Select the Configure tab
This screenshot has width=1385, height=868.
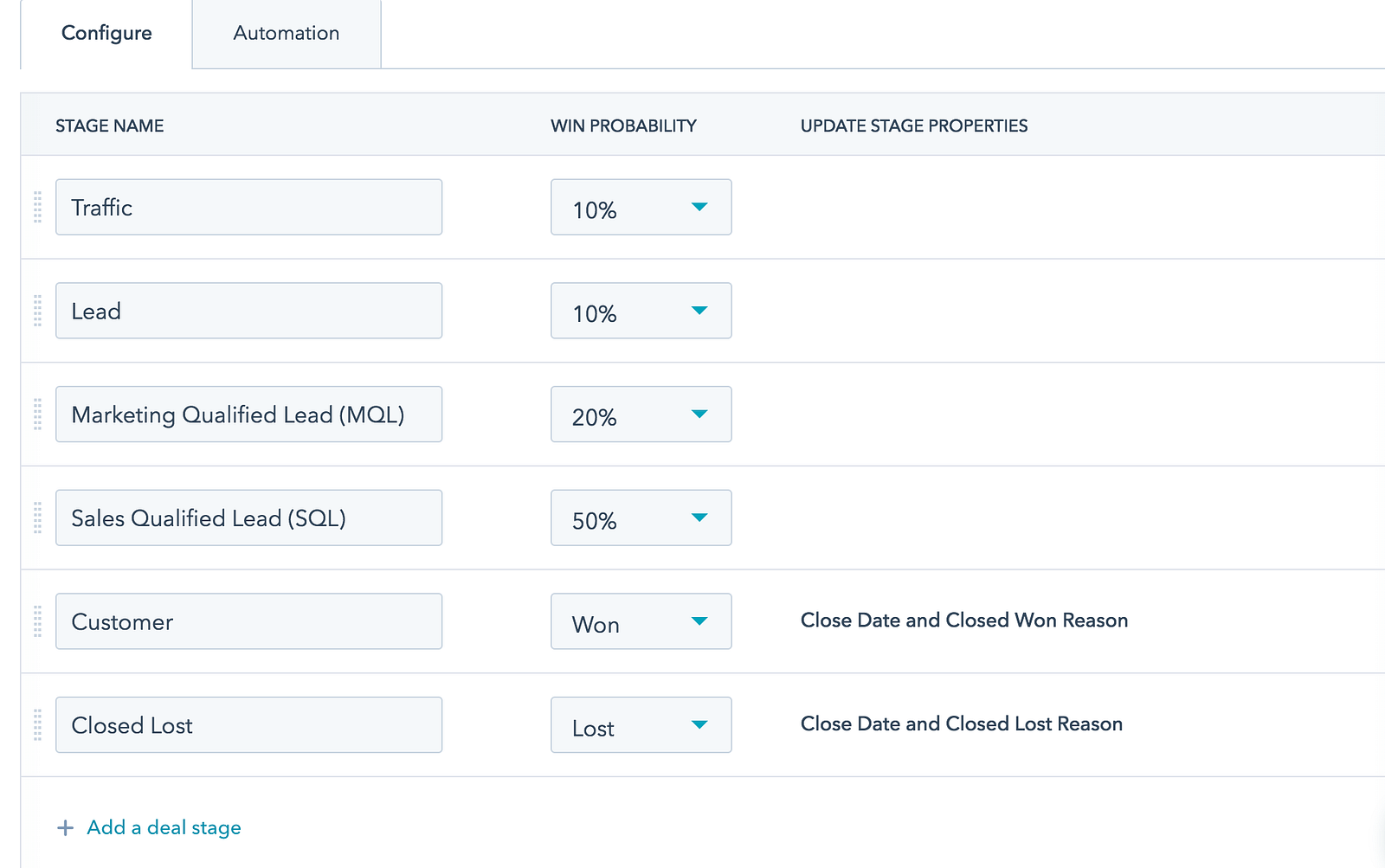point(106,34)
